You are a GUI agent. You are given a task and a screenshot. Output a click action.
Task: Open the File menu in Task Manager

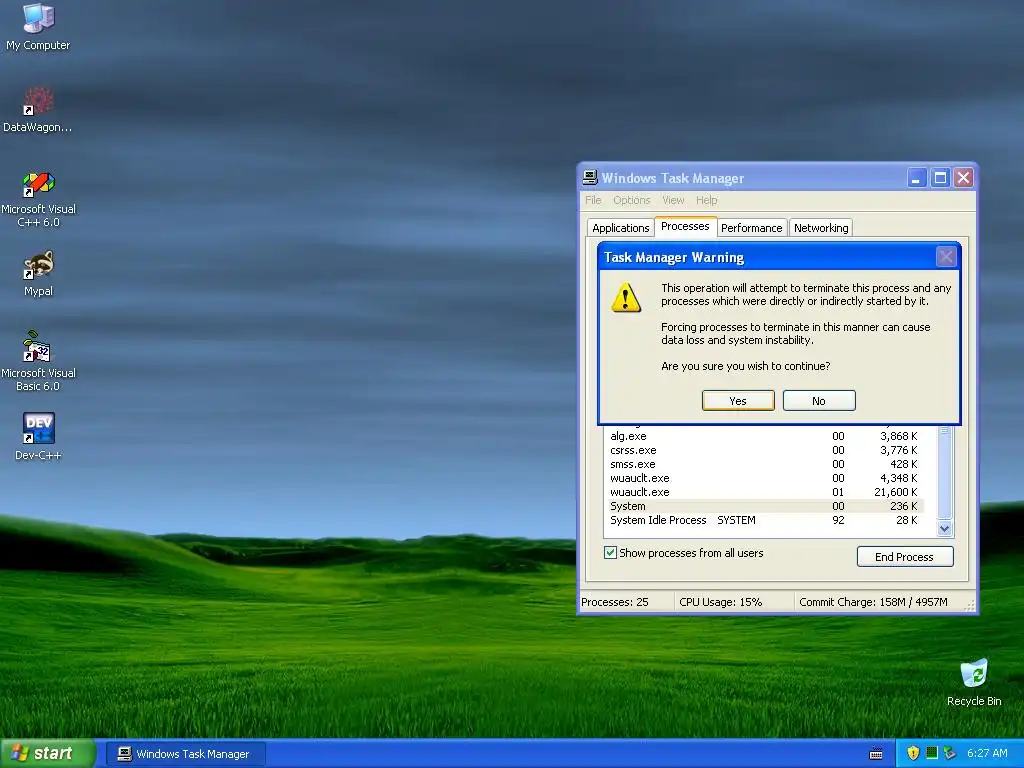(x=593, y=200)
